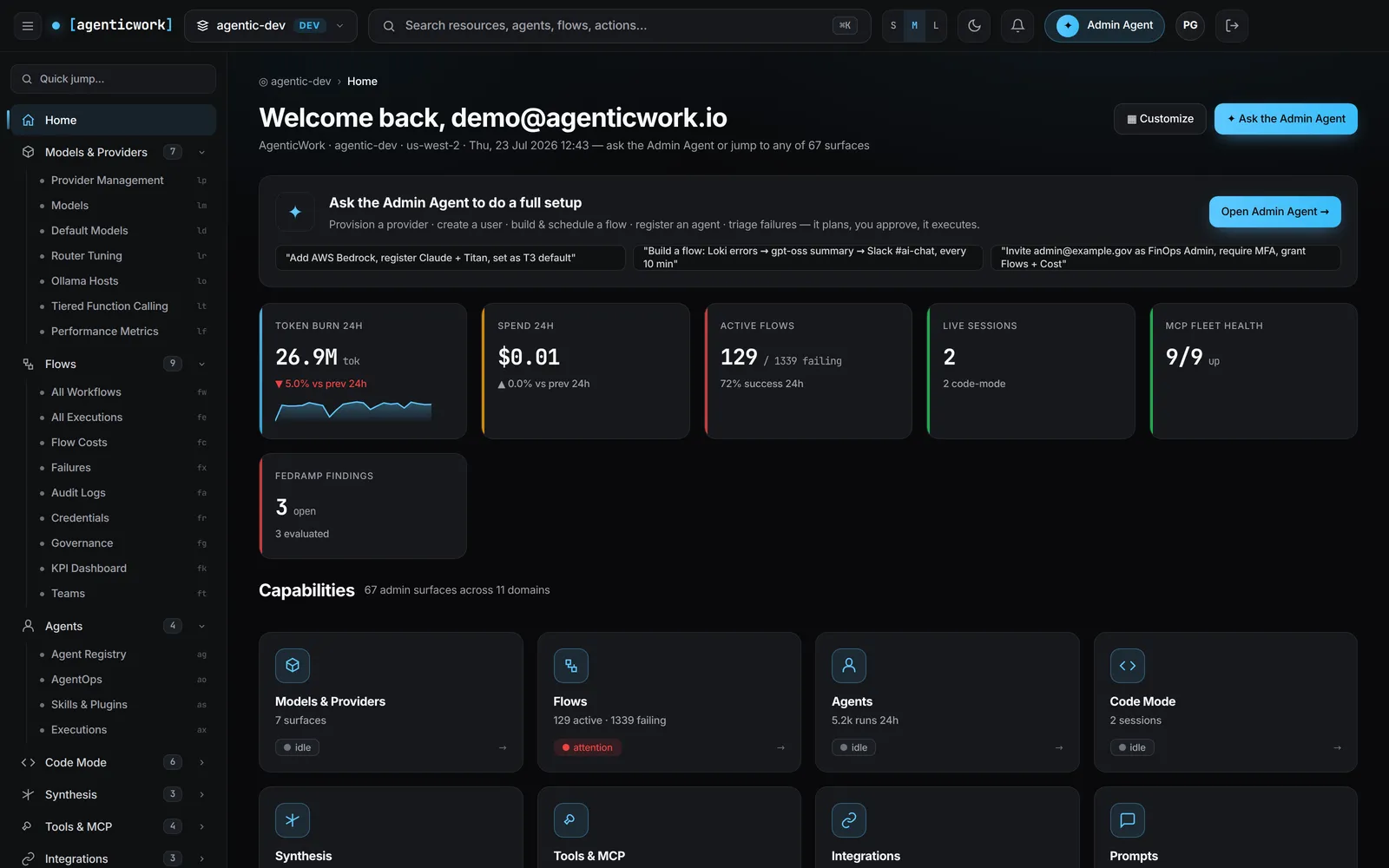
Task: Click Agents capability card icon
Action: [x=849, y=666]
